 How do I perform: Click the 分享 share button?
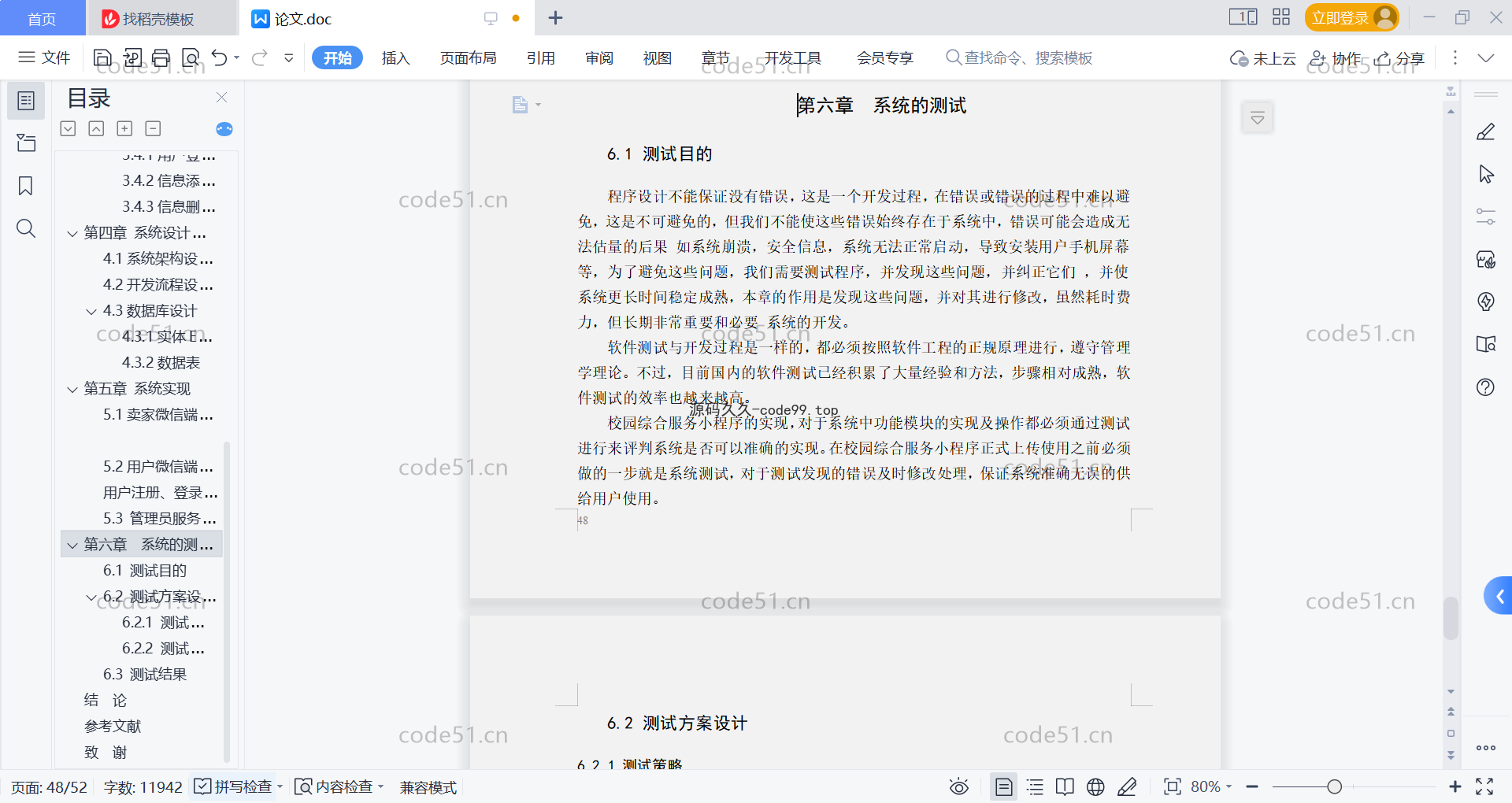(1400, 57)
